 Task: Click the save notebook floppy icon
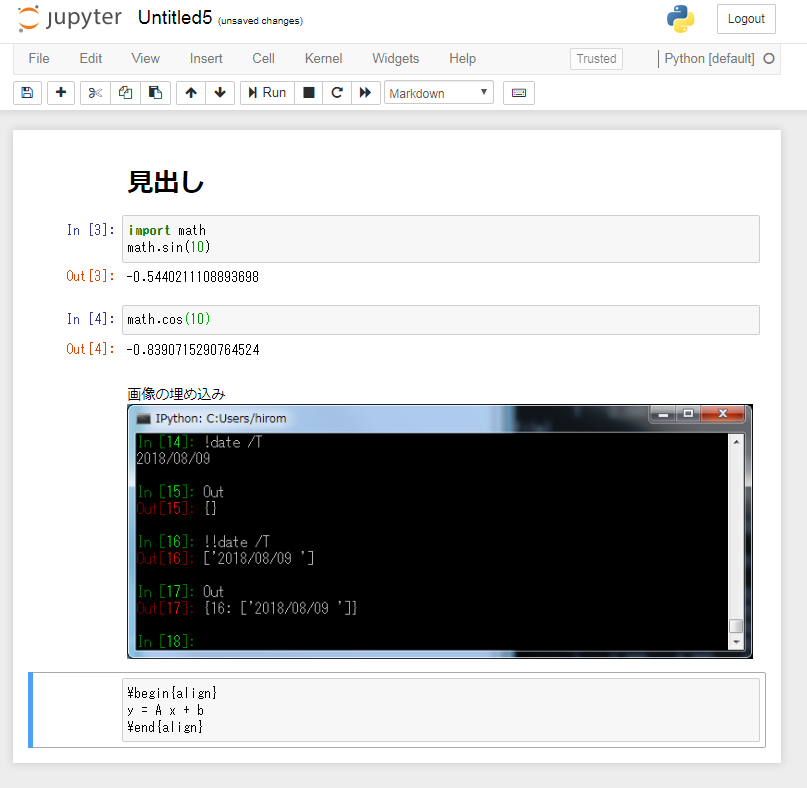tap(27, 93)
